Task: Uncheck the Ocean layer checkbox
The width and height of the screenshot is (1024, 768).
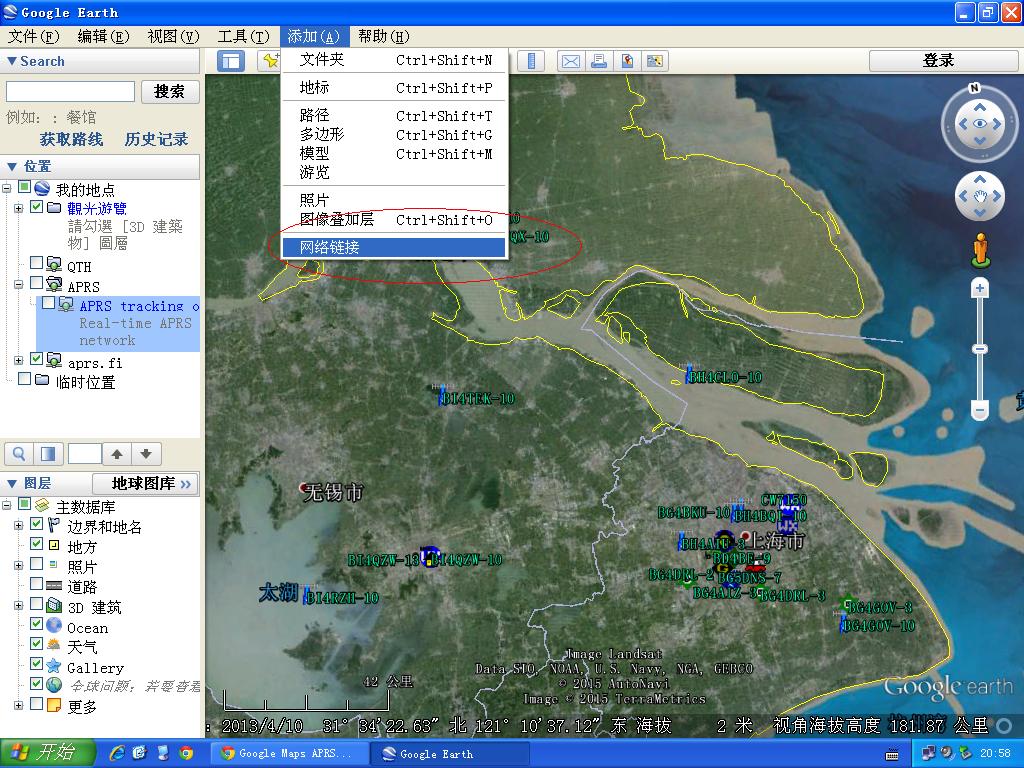Action: [37, 624]
